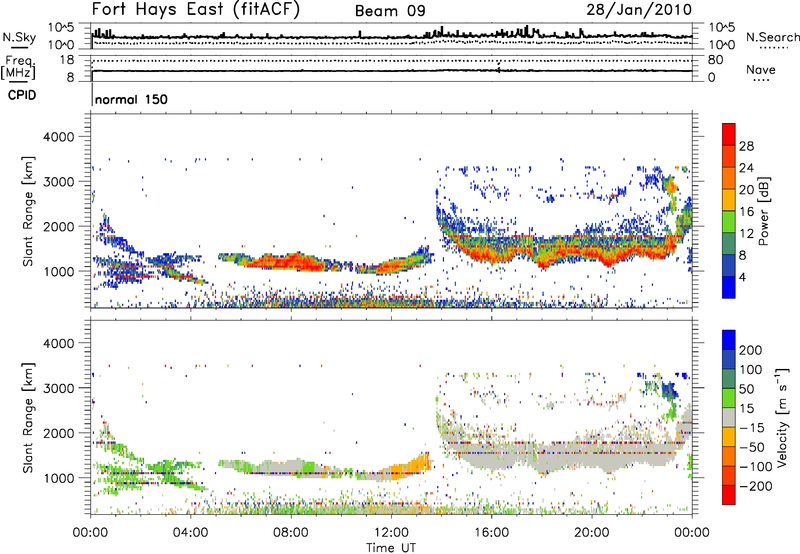
Task: Click the velocity colorbar value '100'
Action: (751, 369)
